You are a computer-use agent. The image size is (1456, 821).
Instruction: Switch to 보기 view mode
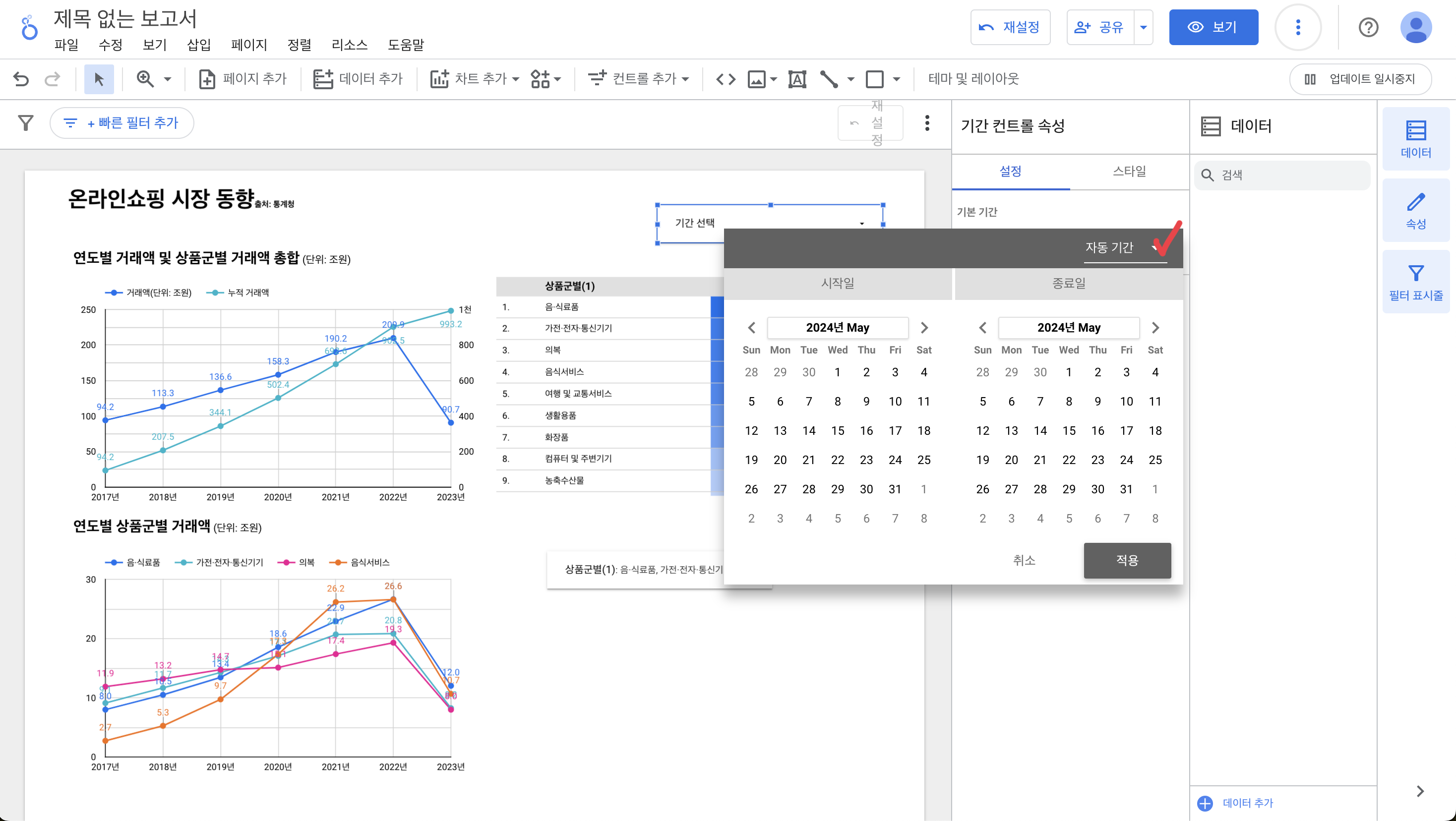[1213, 27]
